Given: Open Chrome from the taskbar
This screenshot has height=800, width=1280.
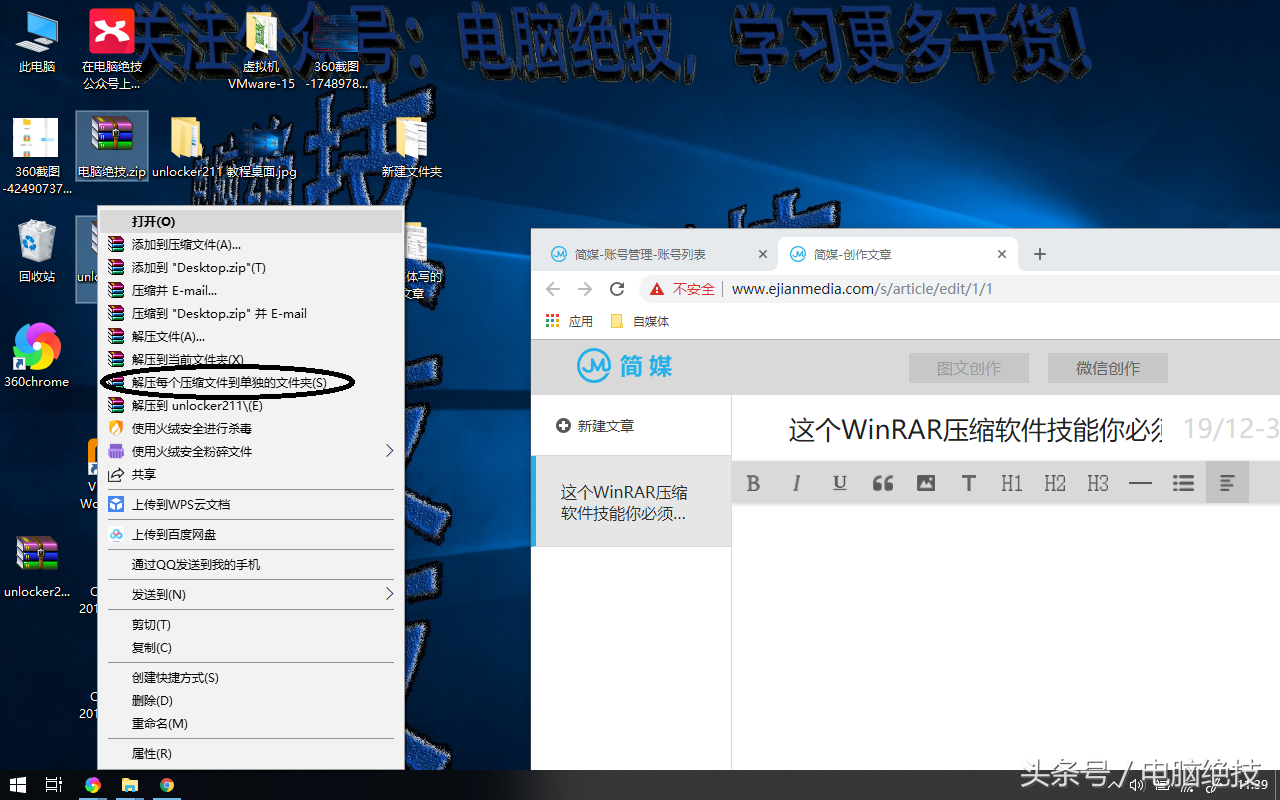Looking at the screenshot, I should [167, 785].
